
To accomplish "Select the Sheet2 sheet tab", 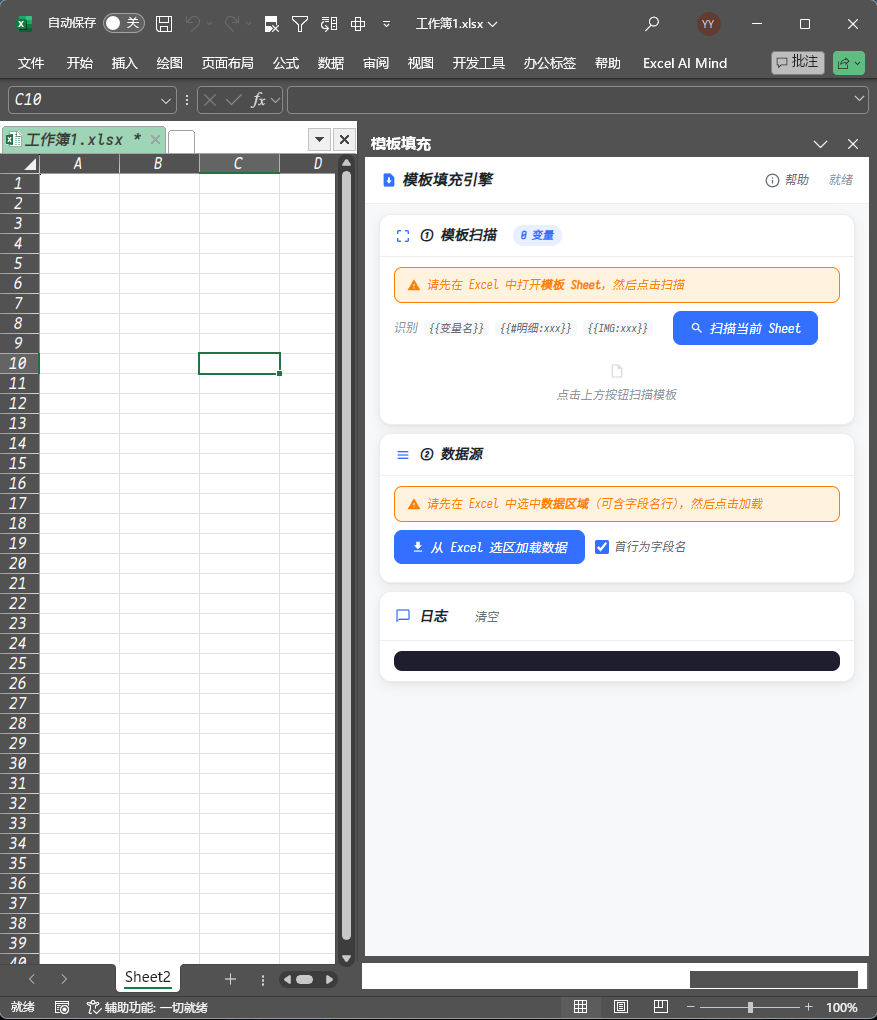I will (148, 977).
